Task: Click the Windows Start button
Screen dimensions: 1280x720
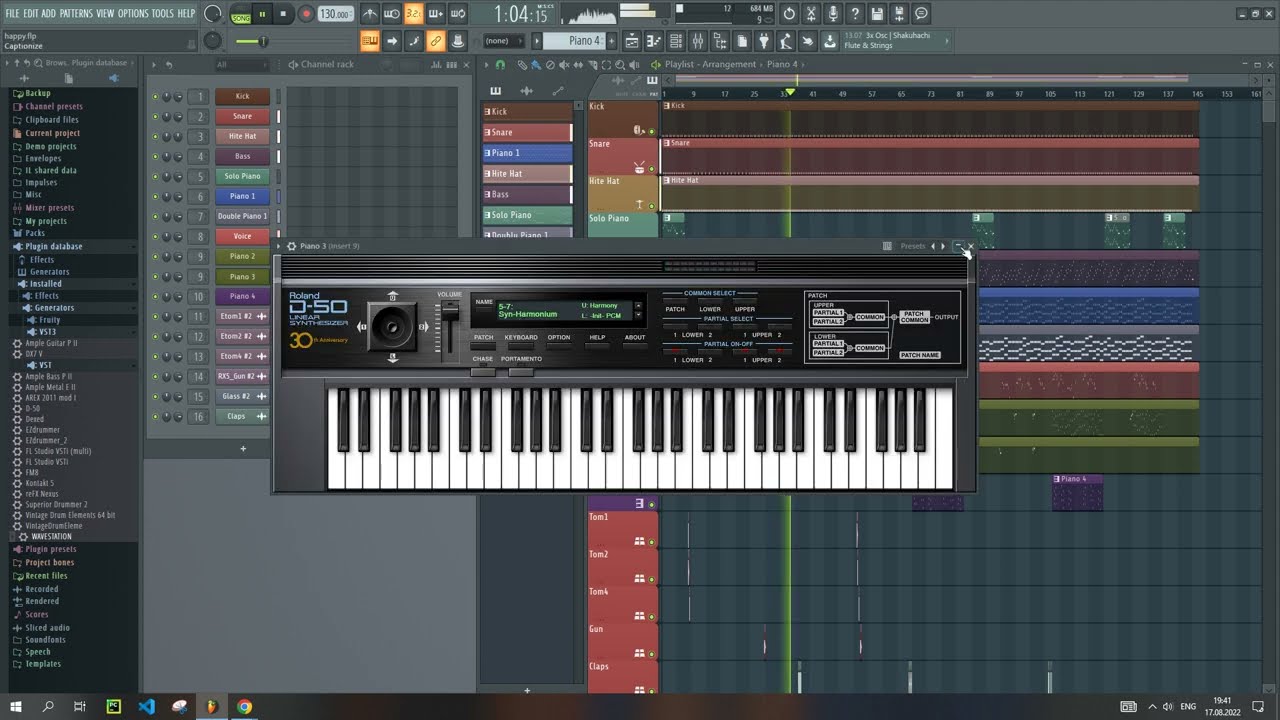Action: (x=16, y=706)
